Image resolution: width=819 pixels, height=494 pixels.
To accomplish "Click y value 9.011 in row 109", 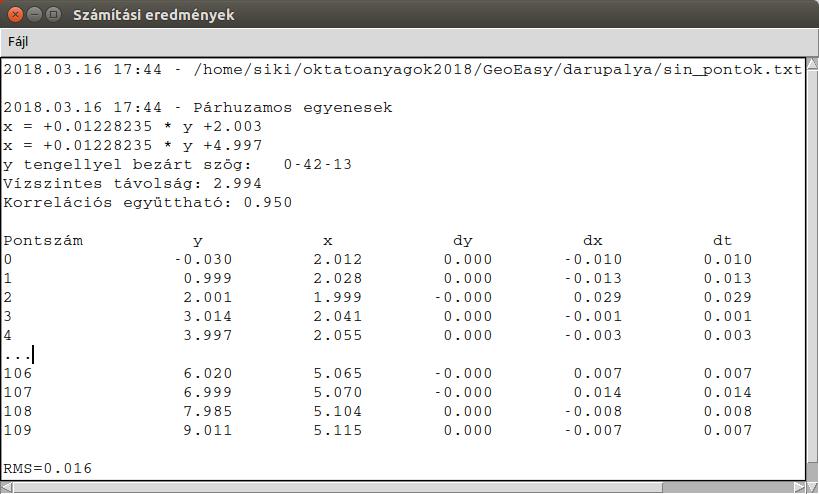I will (207, 430).
